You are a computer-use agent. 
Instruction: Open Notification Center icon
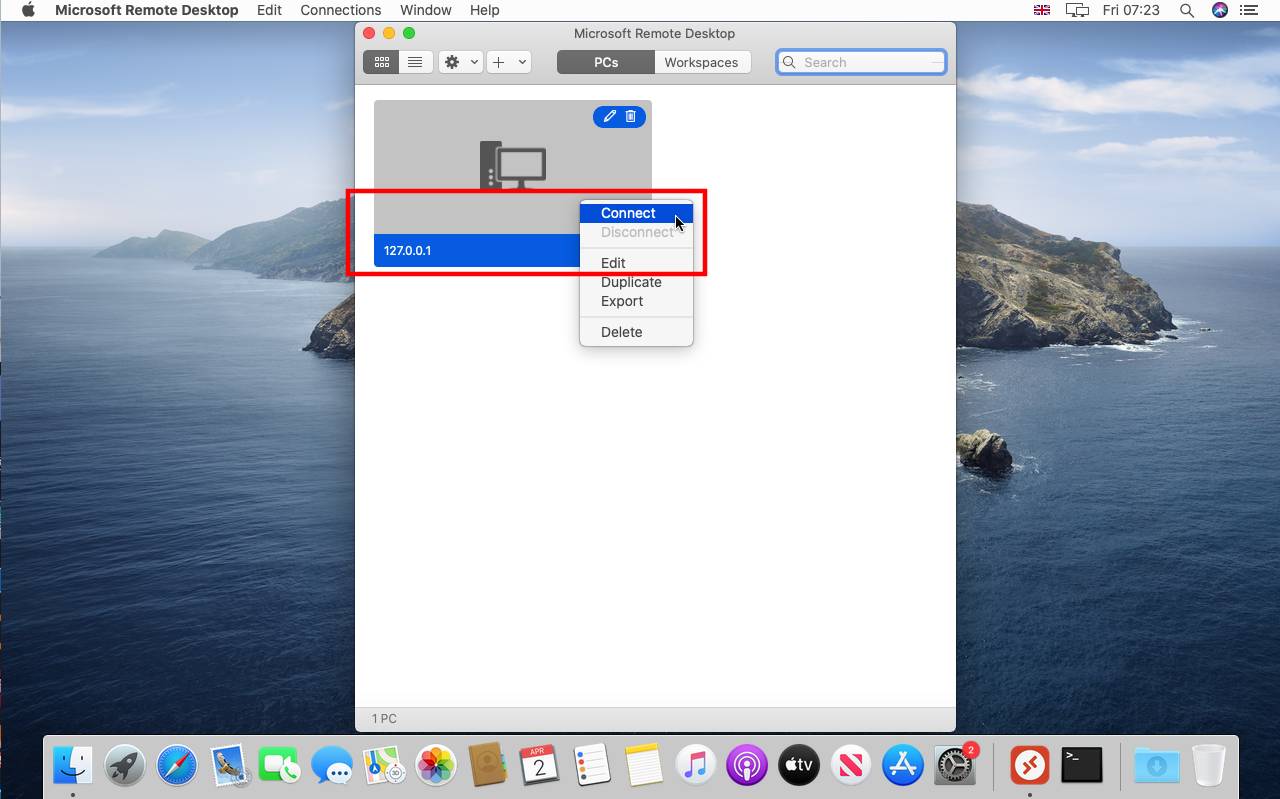pos(1248,10)
